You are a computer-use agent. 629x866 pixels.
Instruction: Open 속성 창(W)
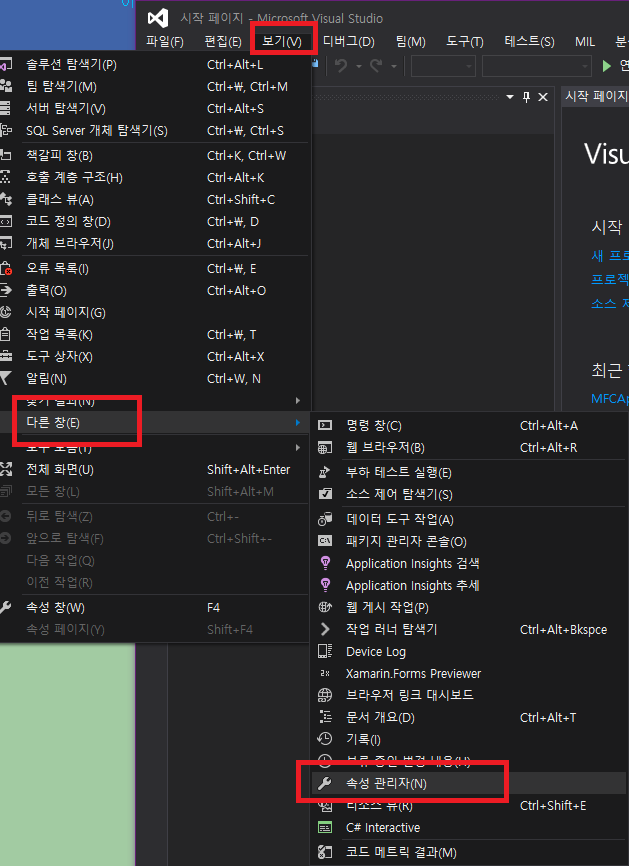click(x=155, y=608)
